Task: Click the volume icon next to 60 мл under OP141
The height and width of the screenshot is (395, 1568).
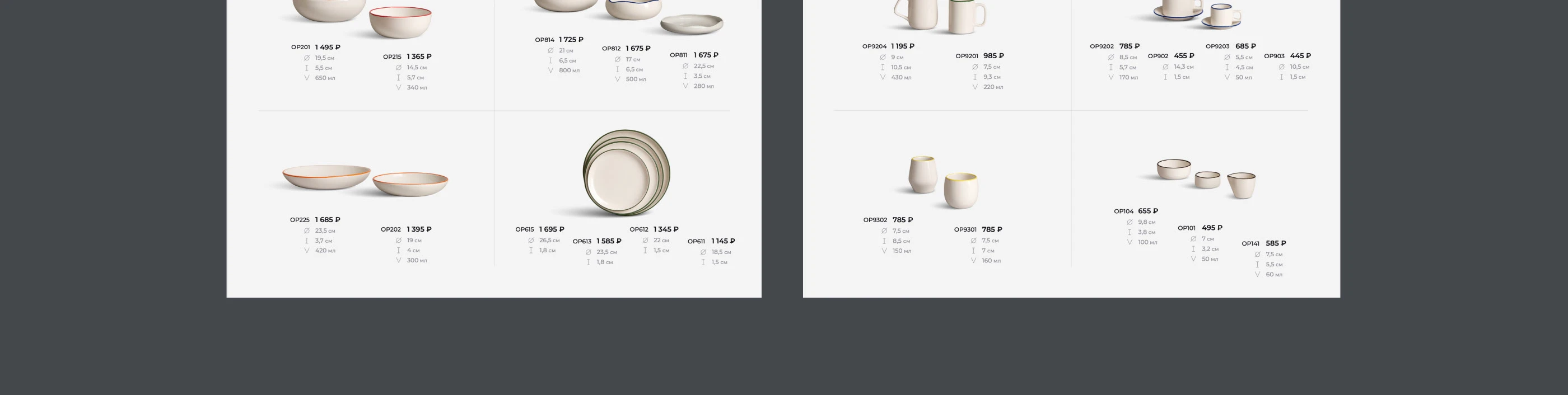Action: pos(1258,275)
